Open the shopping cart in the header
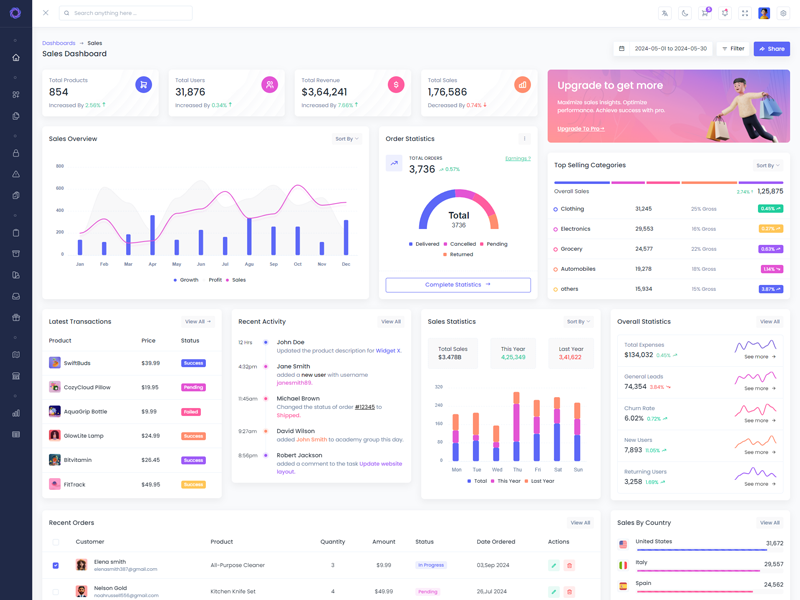800x600 pixels. point(705,13)
